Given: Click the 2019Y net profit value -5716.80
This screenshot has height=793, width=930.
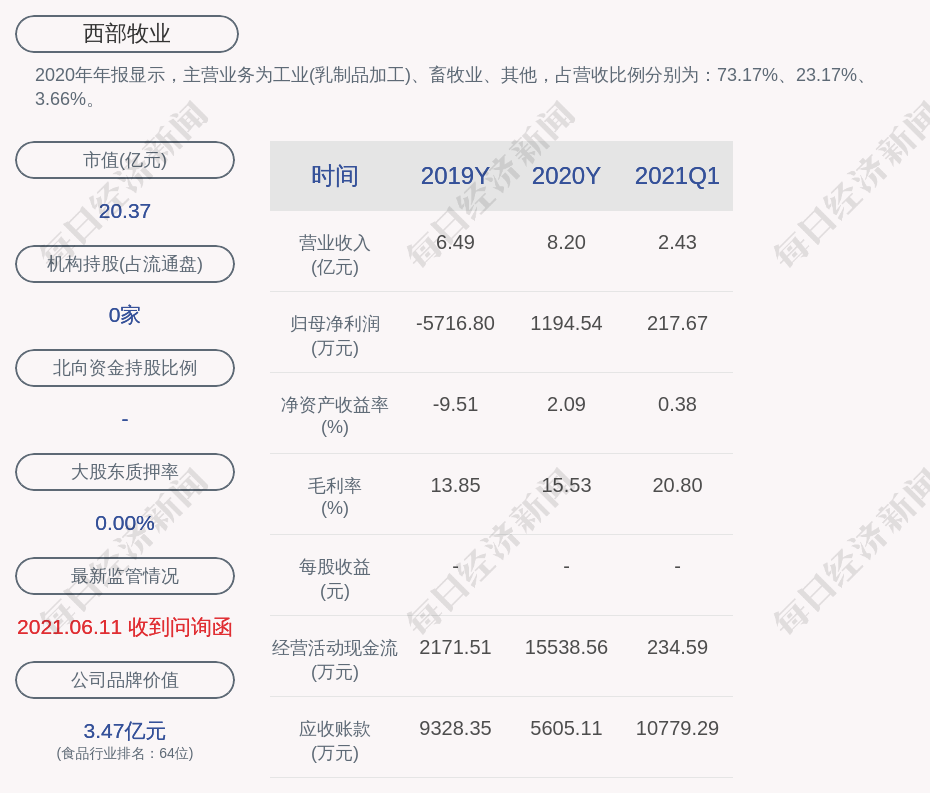Looking at the screenshot, I should (455, 323).
